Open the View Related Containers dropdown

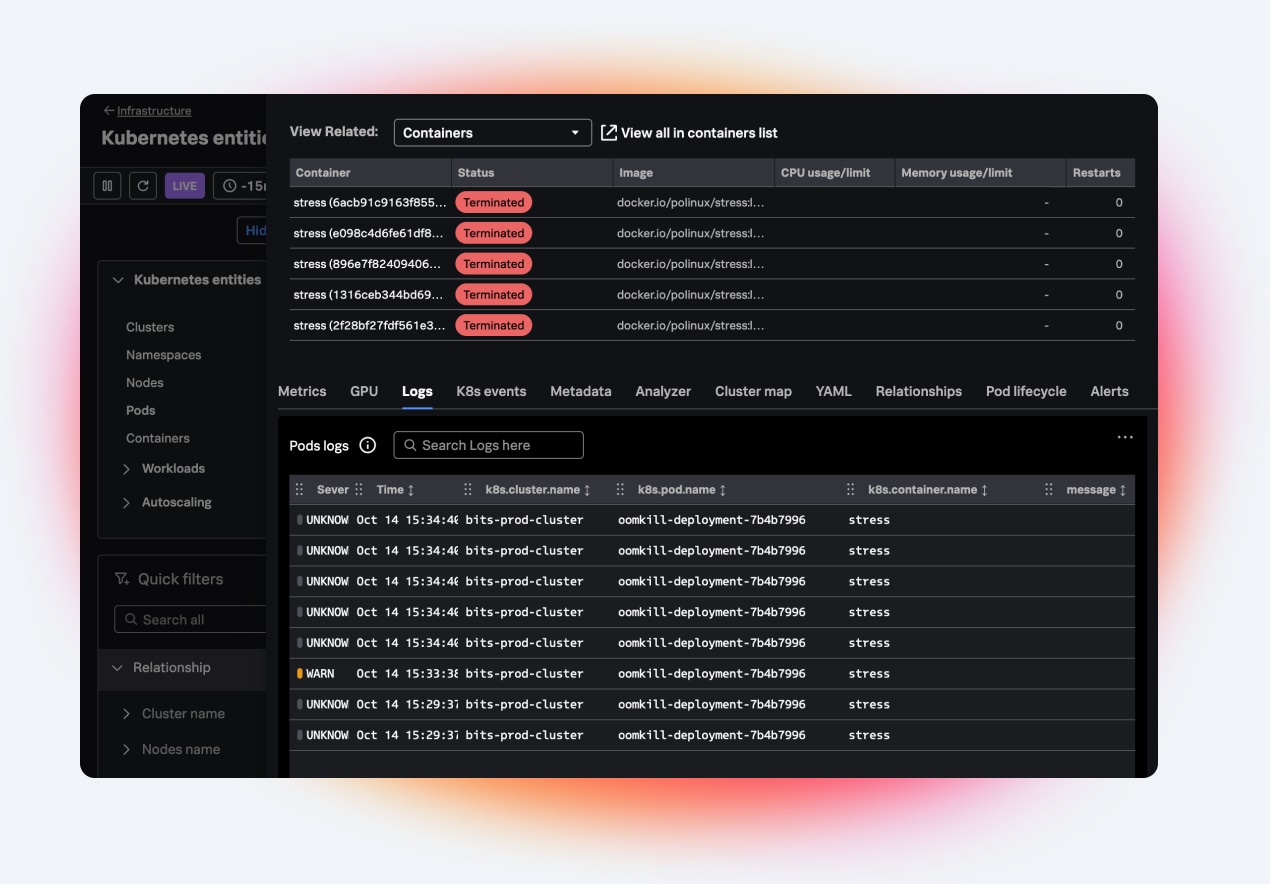(x=493, y=133)
